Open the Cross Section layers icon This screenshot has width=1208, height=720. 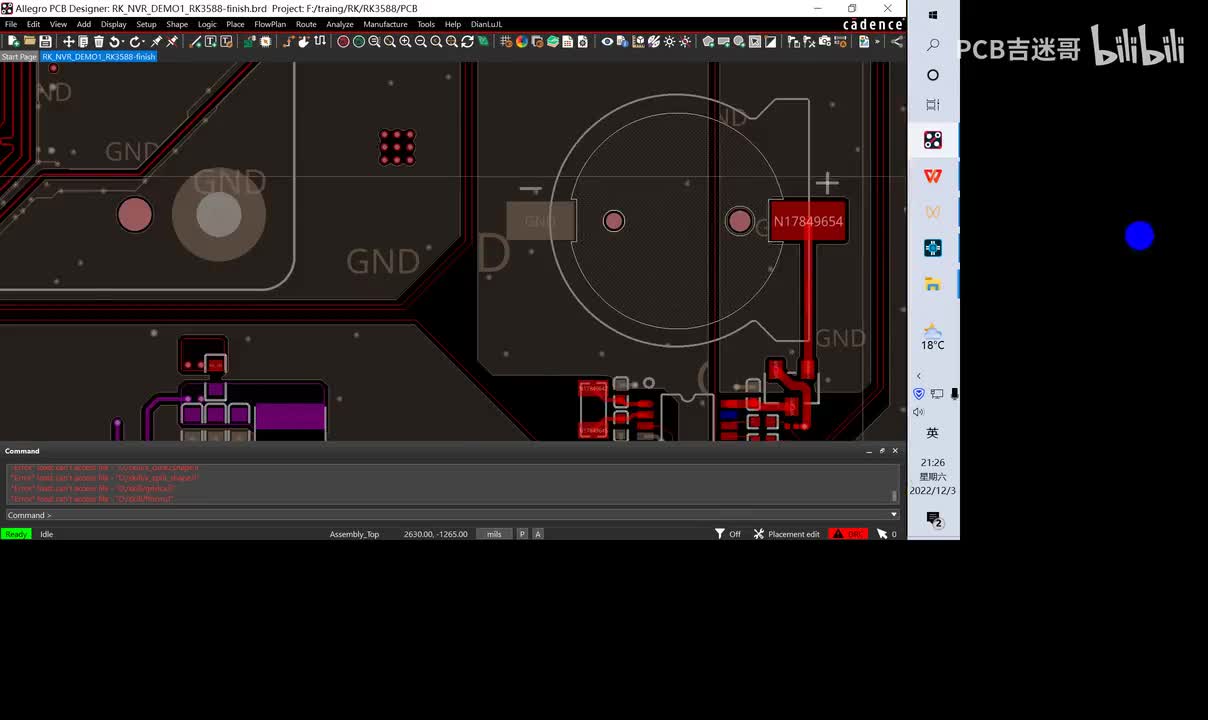pos(552,41)
